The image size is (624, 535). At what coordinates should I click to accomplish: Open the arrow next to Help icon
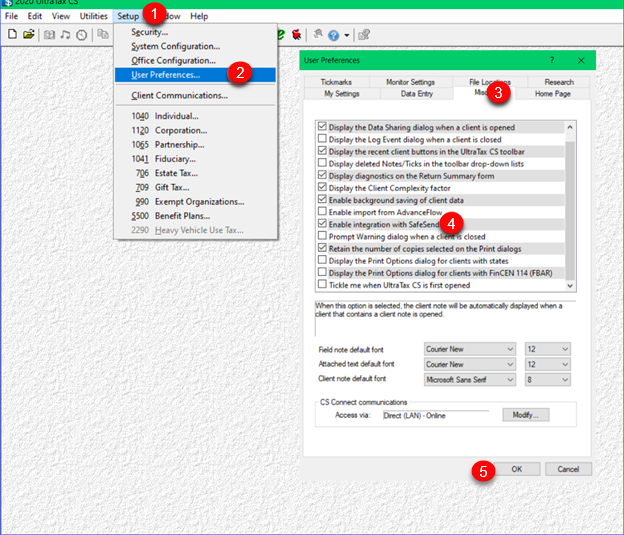[347, 35]
